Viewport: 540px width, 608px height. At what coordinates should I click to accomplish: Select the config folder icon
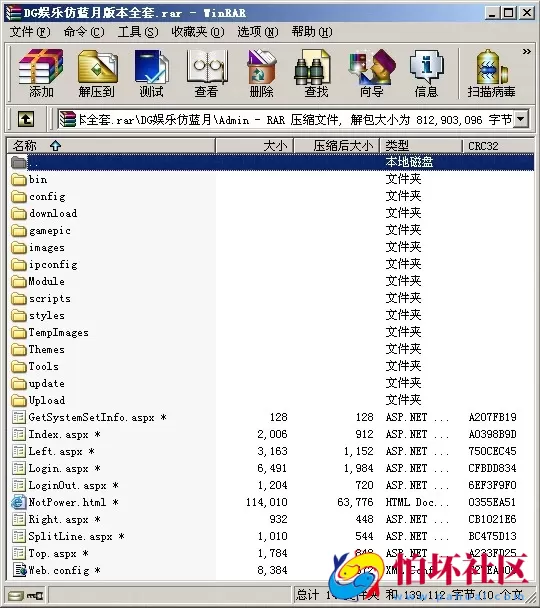click(x=19, y=197)
